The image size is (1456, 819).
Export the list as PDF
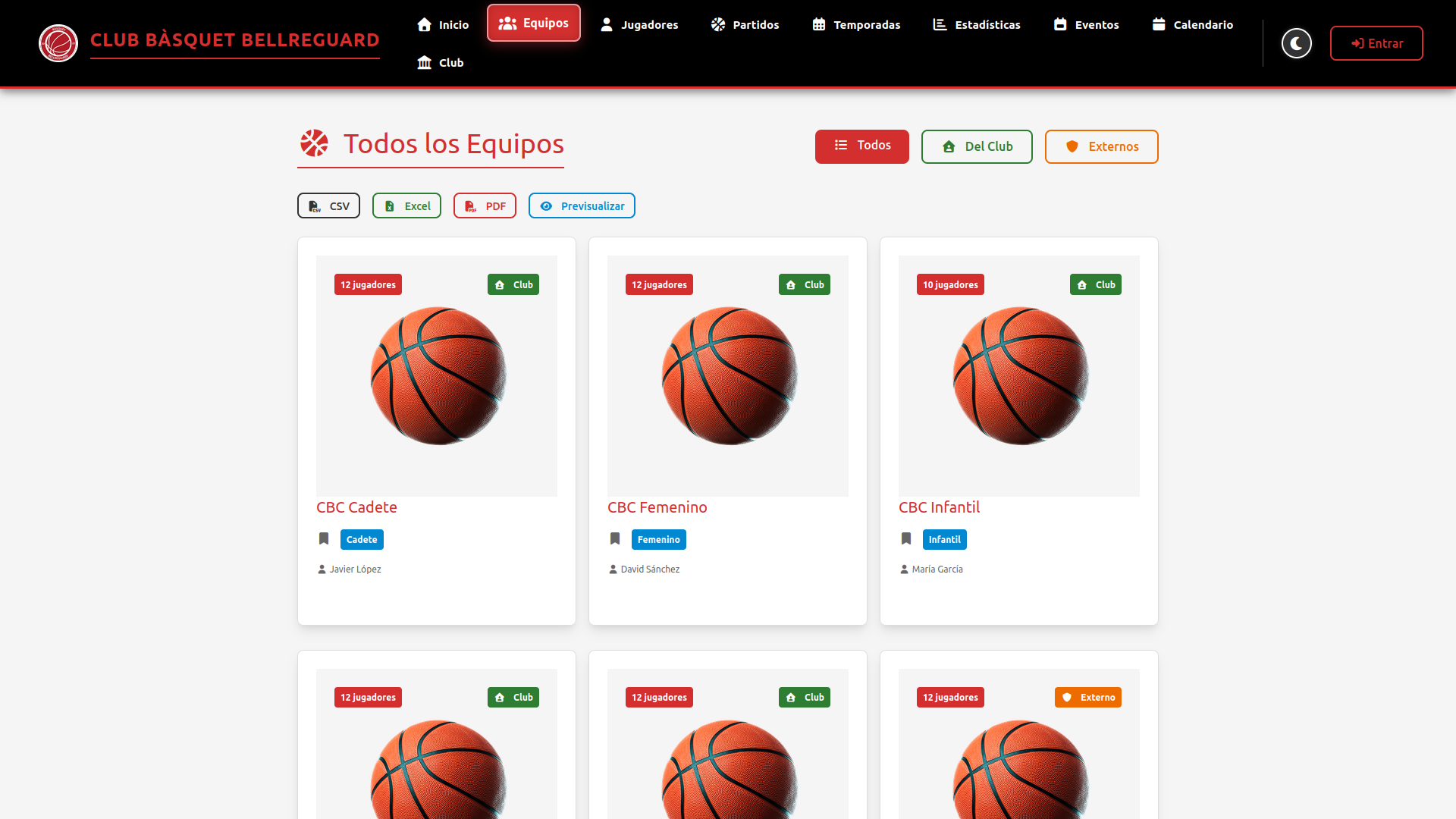pyautogui.click(x=485, y=206)
